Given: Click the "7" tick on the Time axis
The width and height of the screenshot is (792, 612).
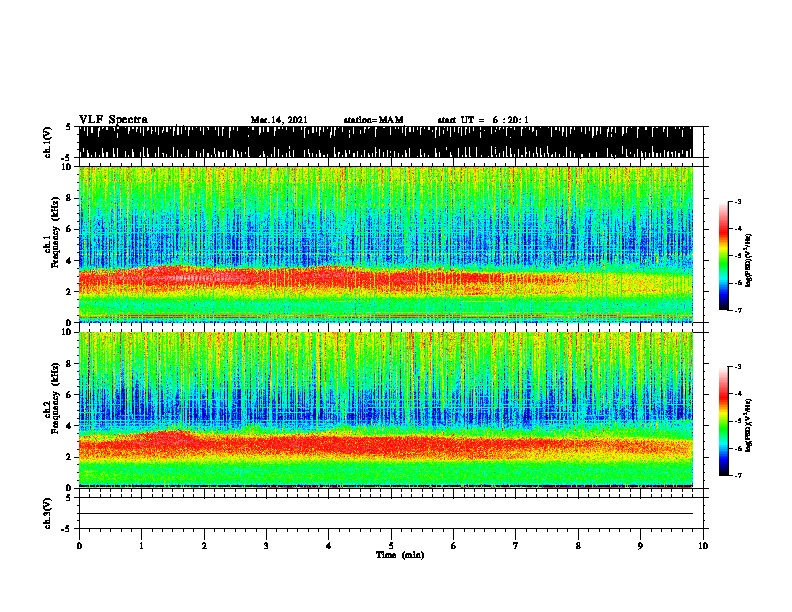Looking at the screenshot, I should point(516,546).
